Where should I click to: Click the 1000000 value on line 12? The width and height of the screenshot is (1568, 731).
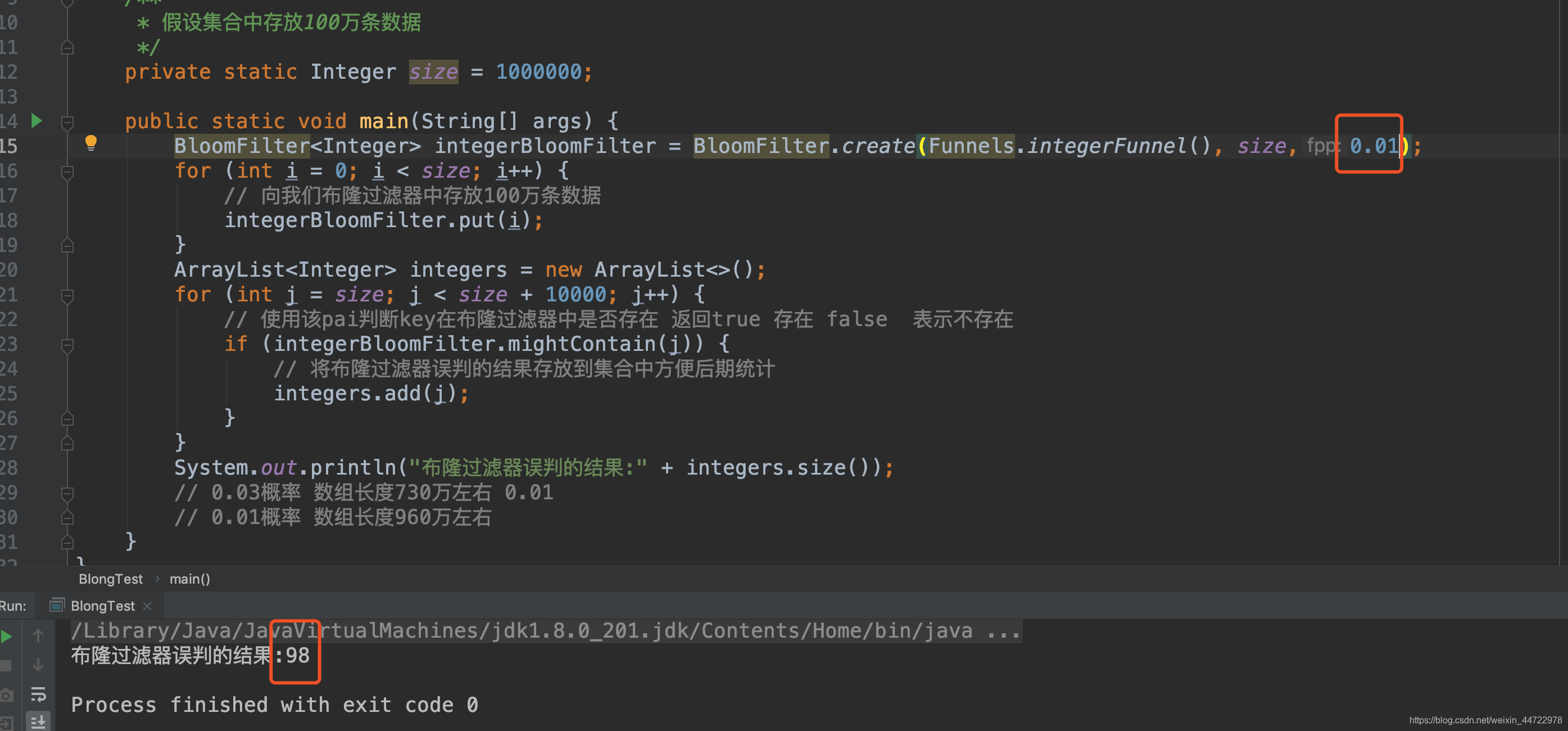539,72
